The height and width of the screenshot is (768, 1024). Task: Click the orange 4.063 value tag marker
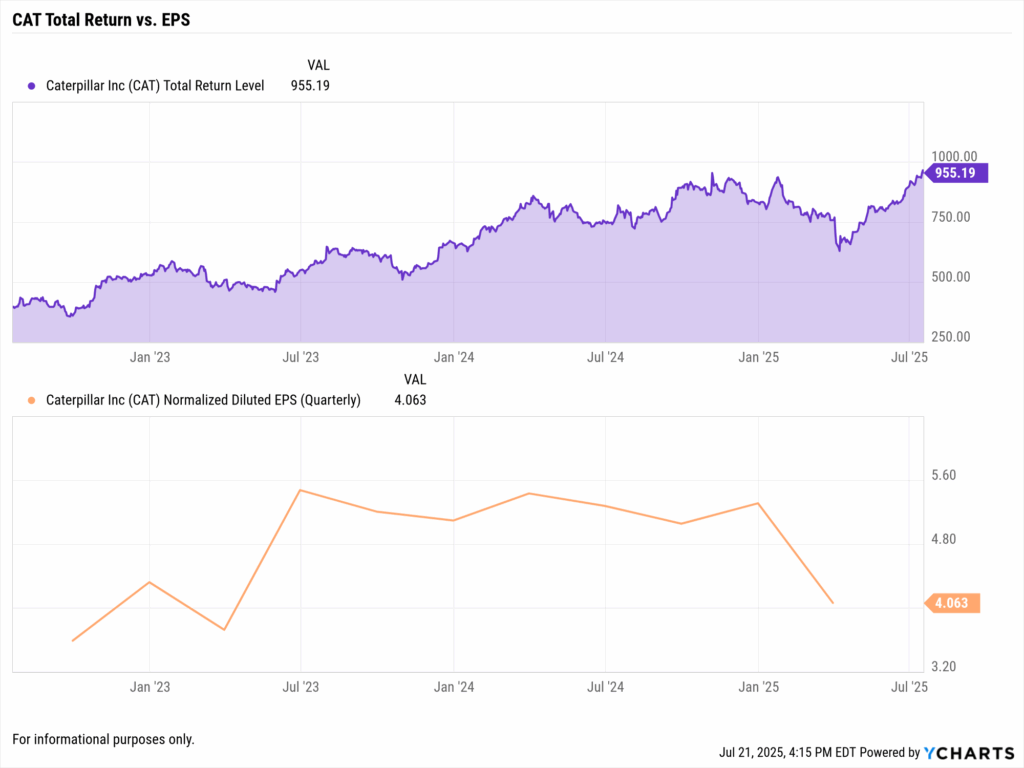[952, 603]
